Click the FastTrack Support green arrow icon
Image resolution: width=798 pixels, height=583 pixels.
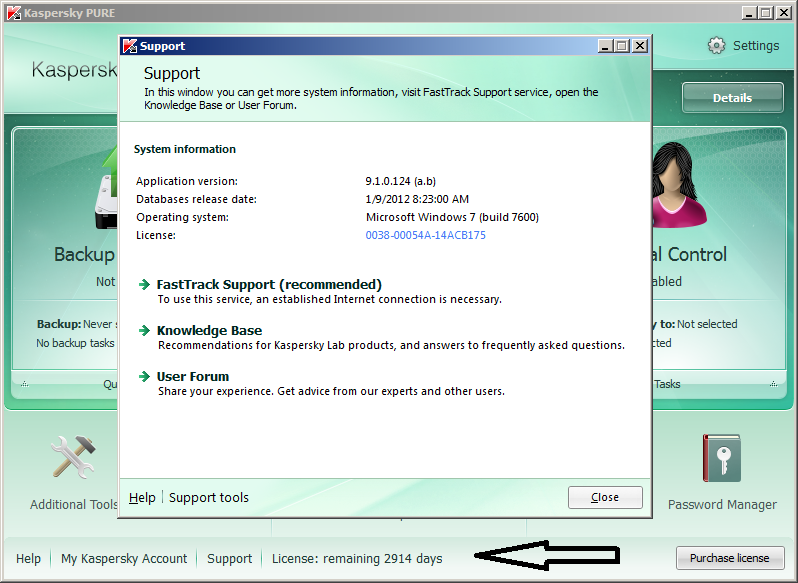[x=145, y=284]
